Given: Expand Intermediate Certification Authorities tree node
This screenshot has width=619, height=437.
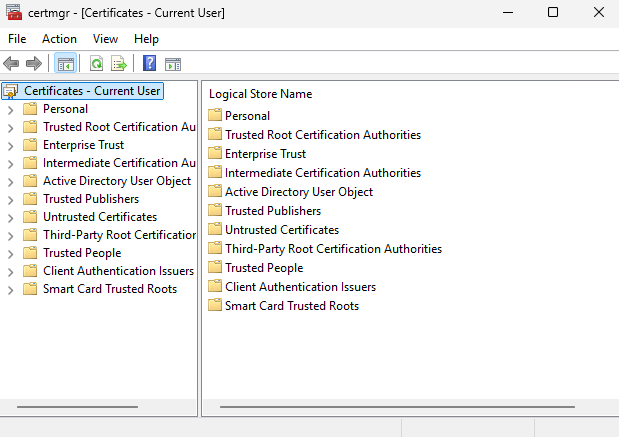Looking at the screenshot, I should pyautogui.click(x=11, y=164).
